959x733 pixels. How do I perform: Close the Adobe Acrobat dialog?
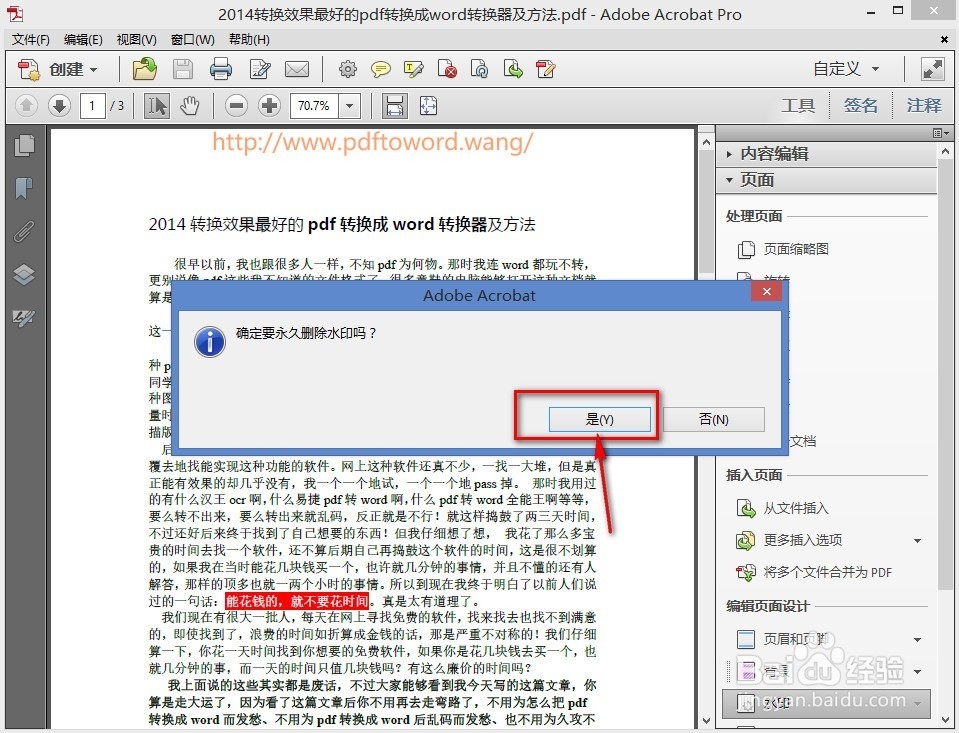pyautogui.click(x=766, y=292)
